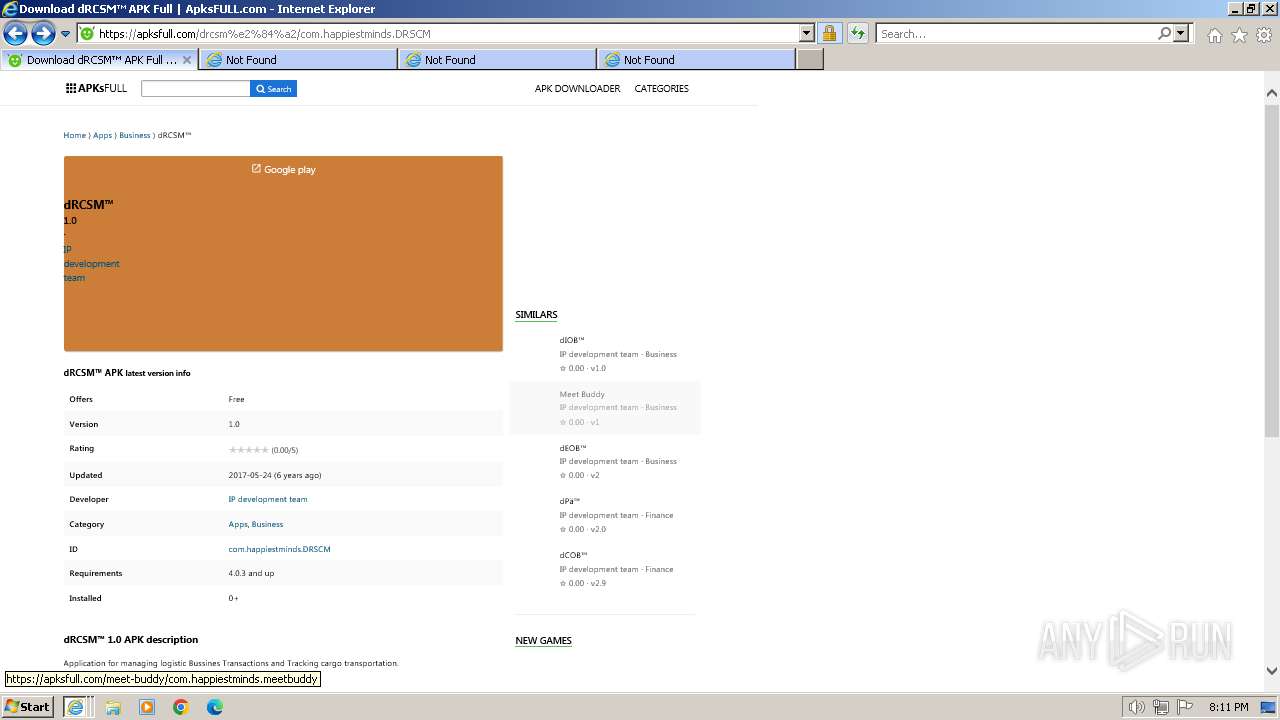Open a new blank tab
Screen dimensions: 1280x720
(x=810, y=60)
